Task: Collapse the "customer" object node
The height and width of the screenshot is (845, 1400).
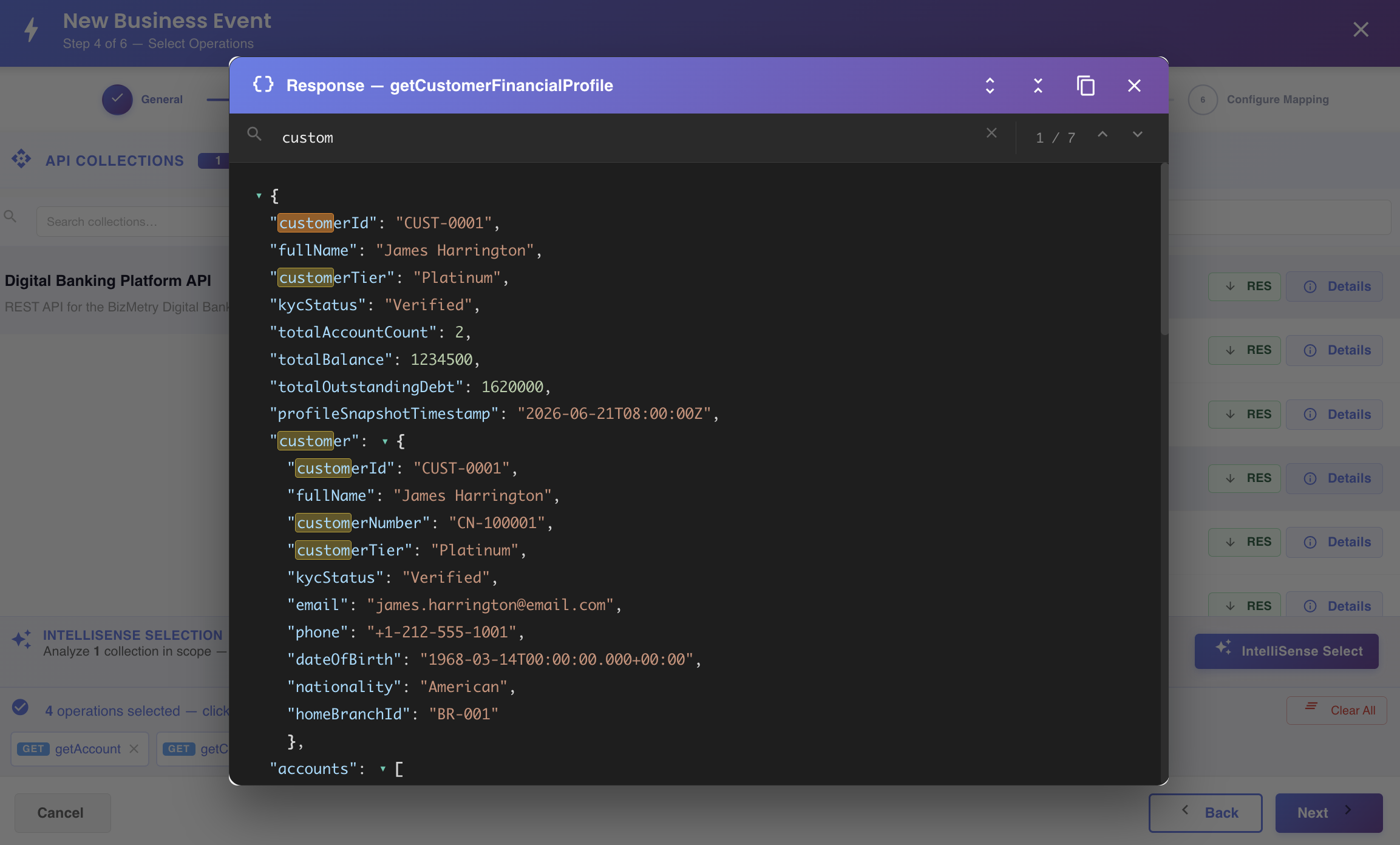Action: coord(385,441)
